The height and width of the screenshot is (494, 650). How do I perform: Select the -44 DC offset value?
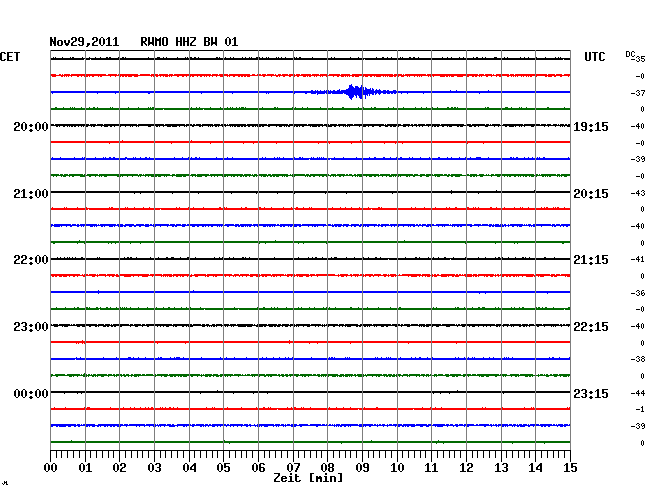pyautogui.click(x=640, y=393)
